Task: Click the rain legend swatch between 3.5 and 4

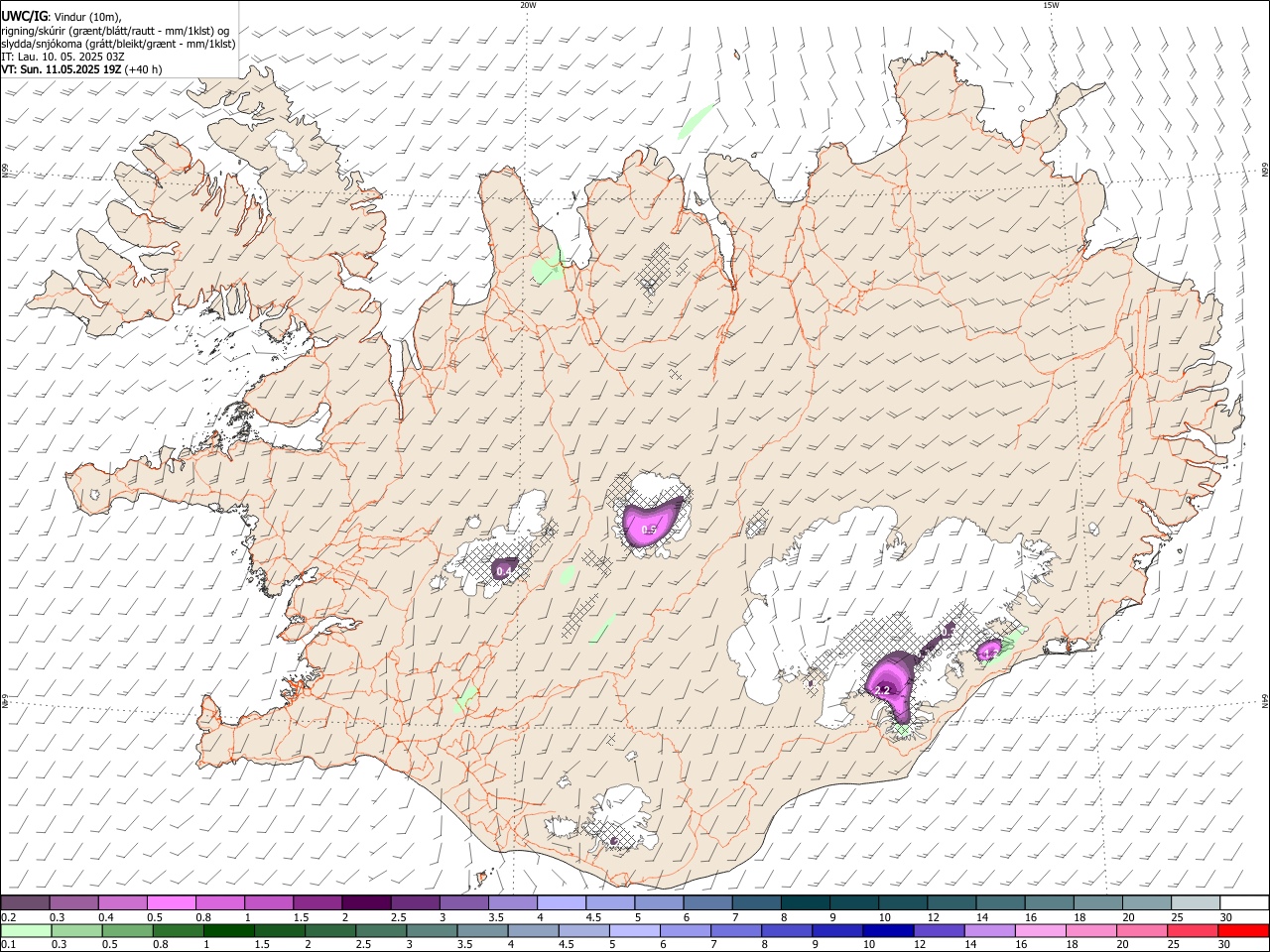Action: (x=482, y=930)
